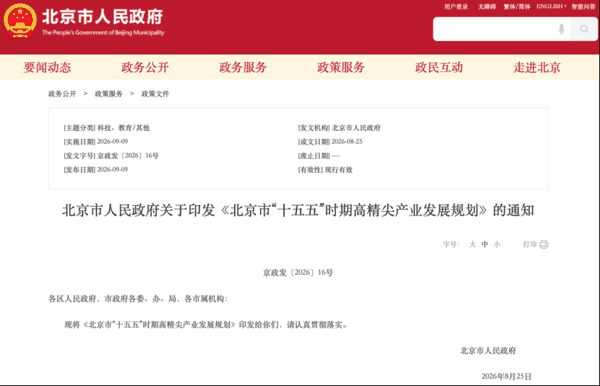
Task: Open the 无障碍 accessibility link
Action: tap(487, 7)
